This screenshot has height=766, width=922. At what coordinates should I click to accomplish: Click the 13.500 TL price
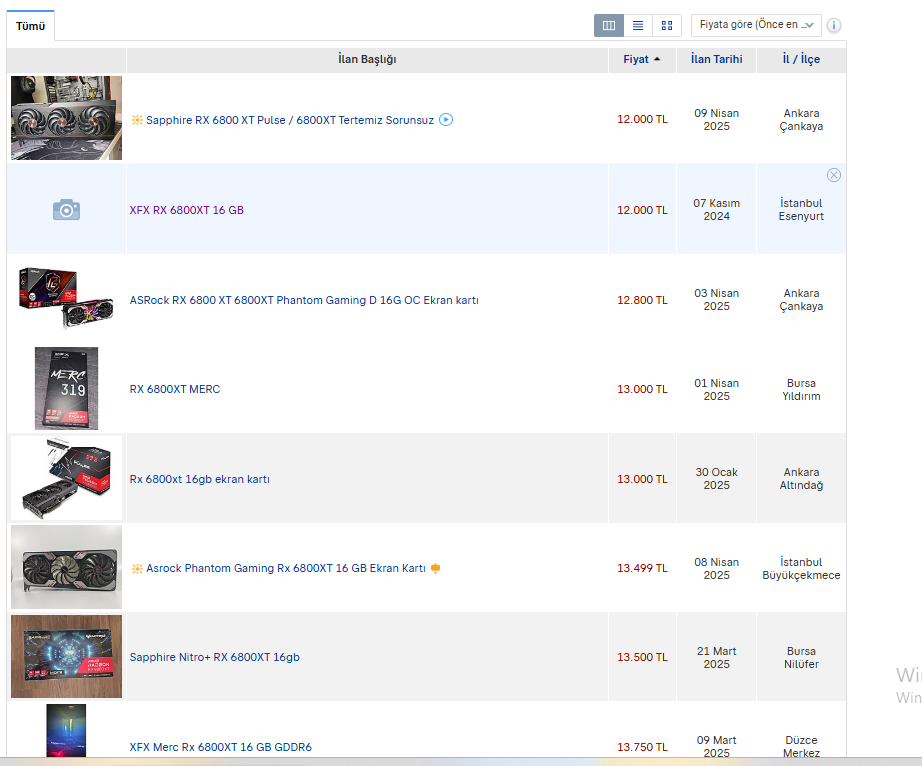642,657
